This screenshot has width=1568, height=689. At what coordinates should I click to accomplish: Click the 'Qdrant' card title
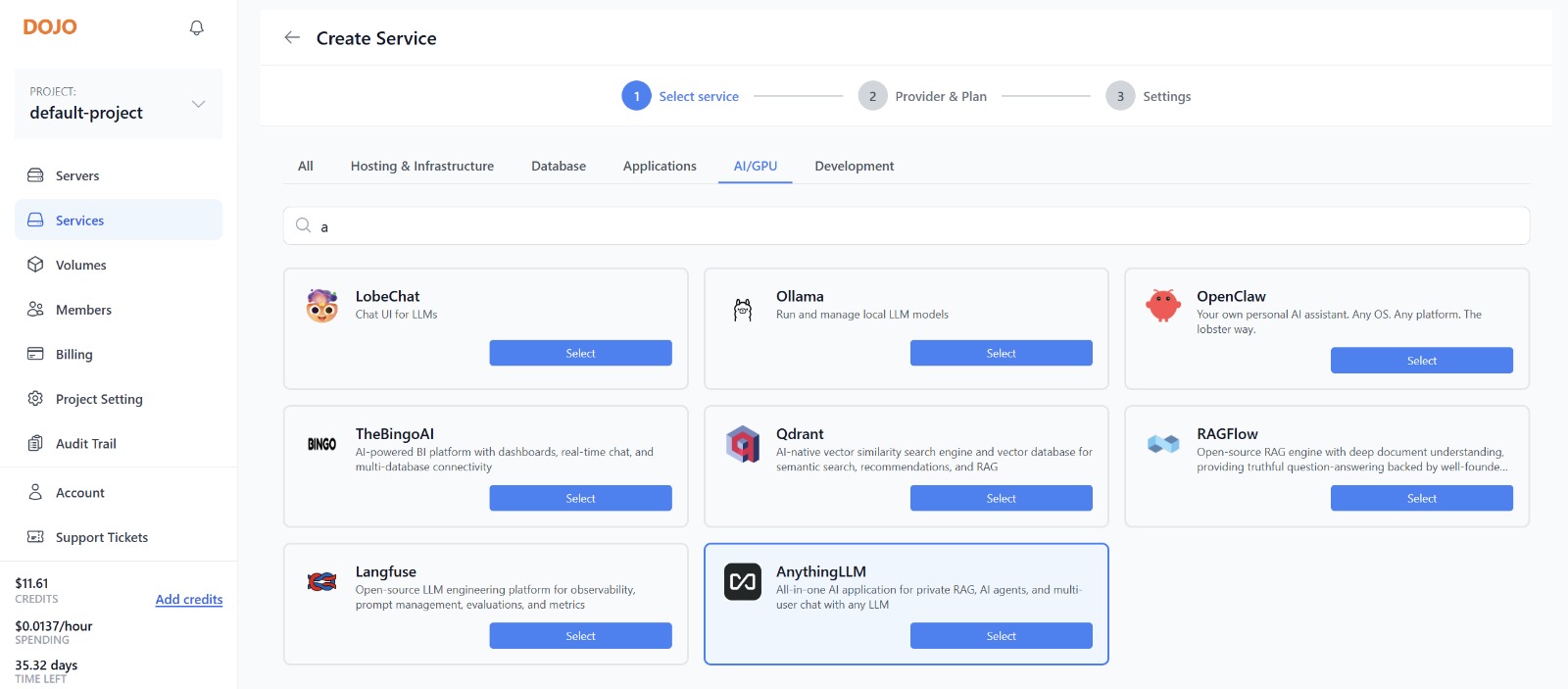[800, 433]
